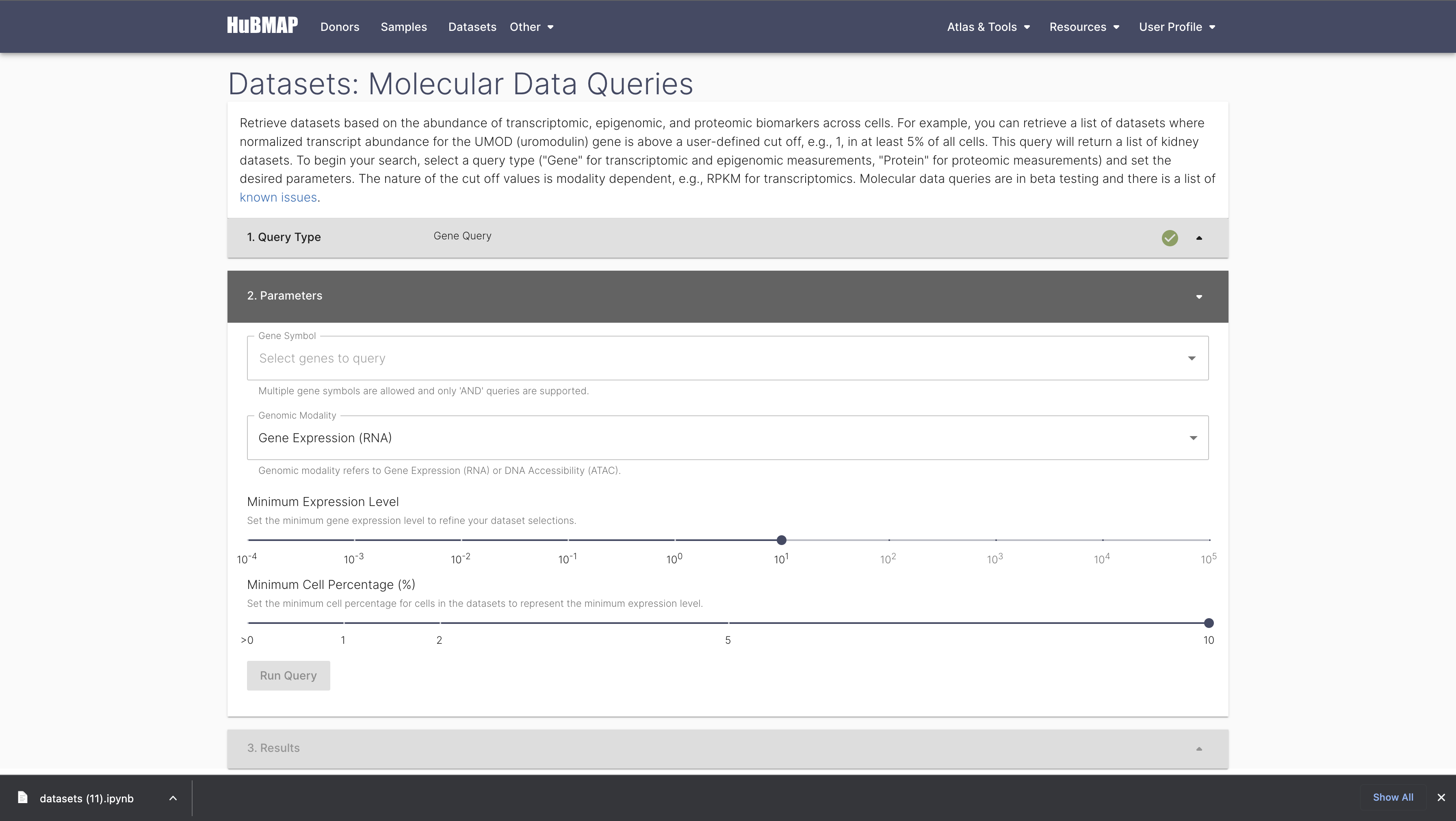Select the Minimum Expression Level slider handle
The width and height of the screenshot is (1456, 821).
point(781,540)
